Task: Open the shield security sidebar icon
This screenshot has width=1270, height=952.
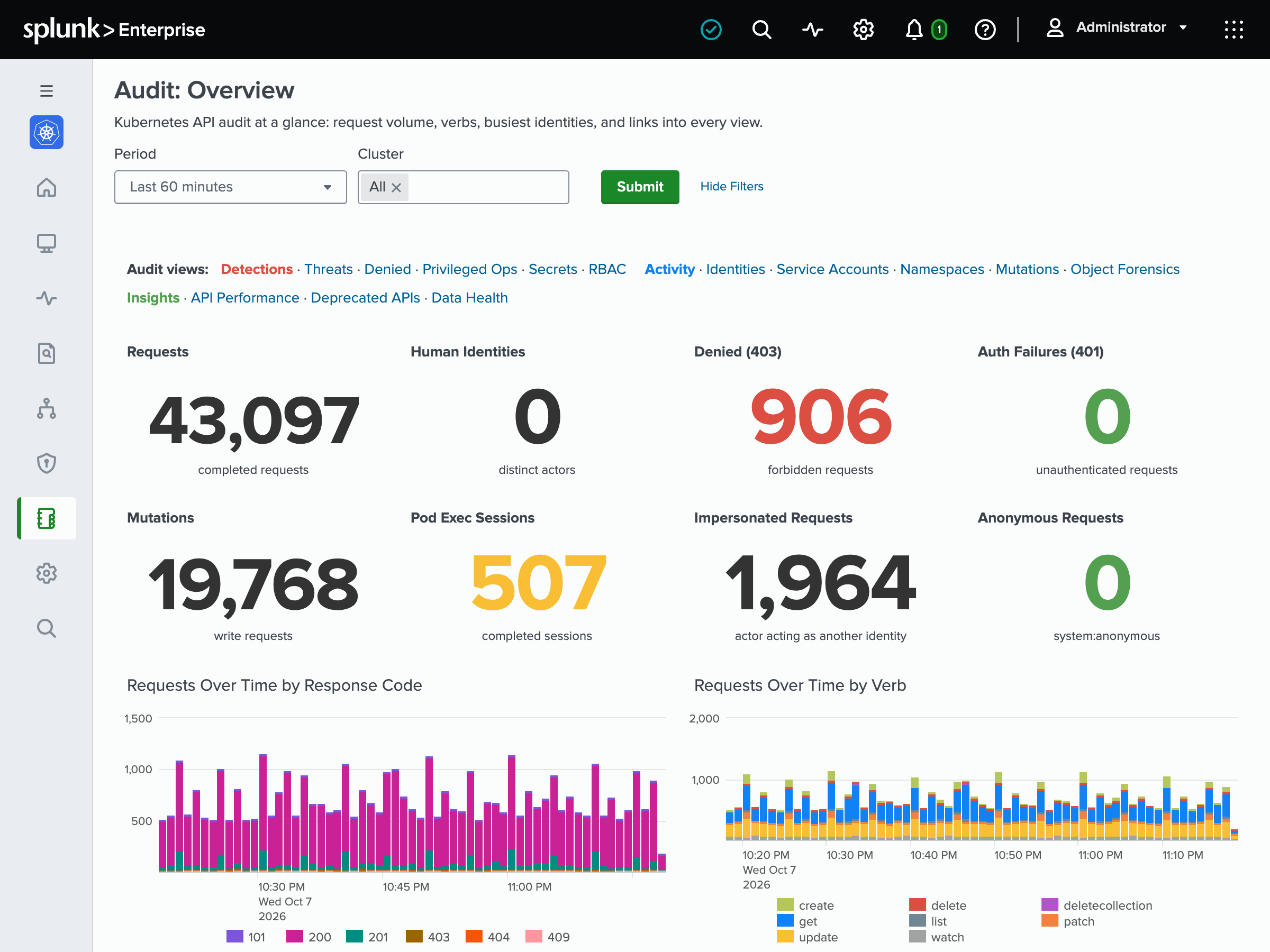Action: click(x=47, y=463)
